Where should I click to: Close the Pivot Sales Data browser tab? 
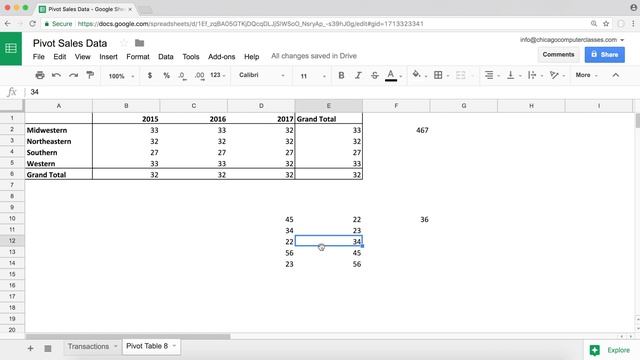click(x=130, y=9)
